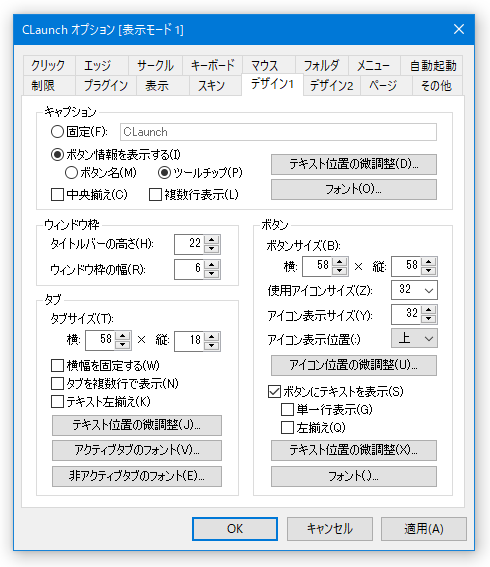Image resolution: width=490 pixels, height=567 pixels.
Task: Click caption テキスト位置の微調整(D) button
Action: 354,164
